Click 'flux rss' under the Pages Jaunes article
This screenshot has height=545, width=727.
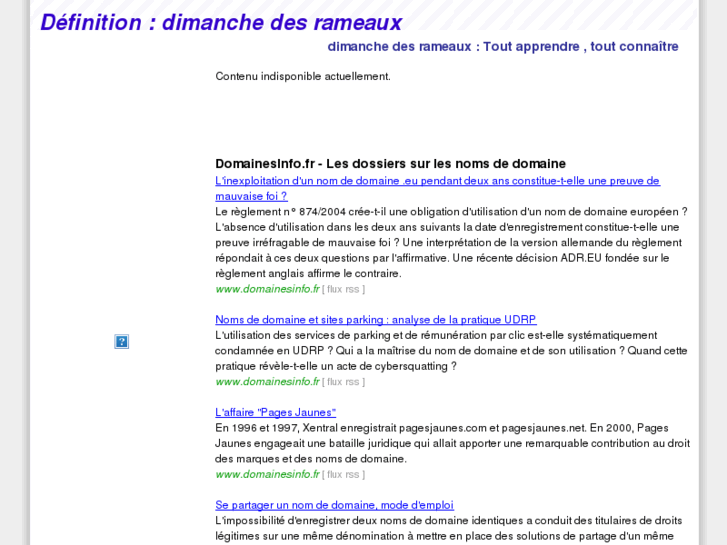(343, 475)
